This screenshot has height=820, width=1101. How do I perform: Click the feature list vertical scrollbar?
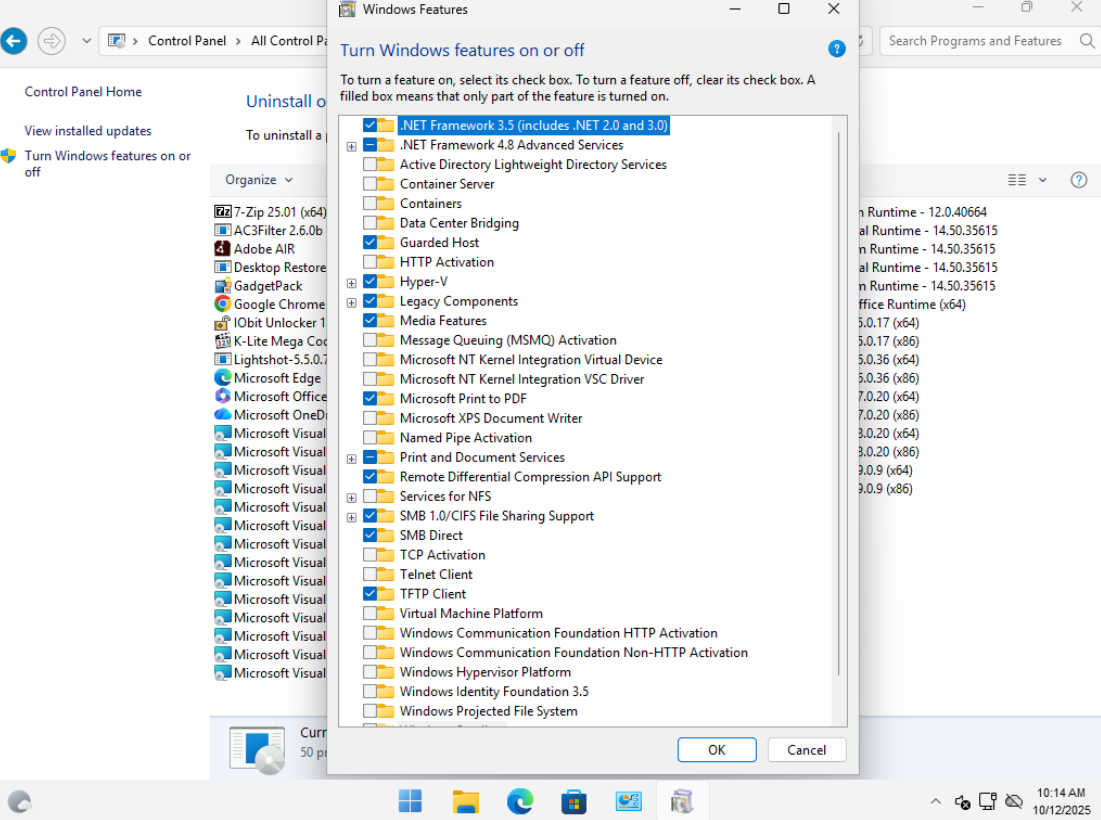tap(838, 404)
